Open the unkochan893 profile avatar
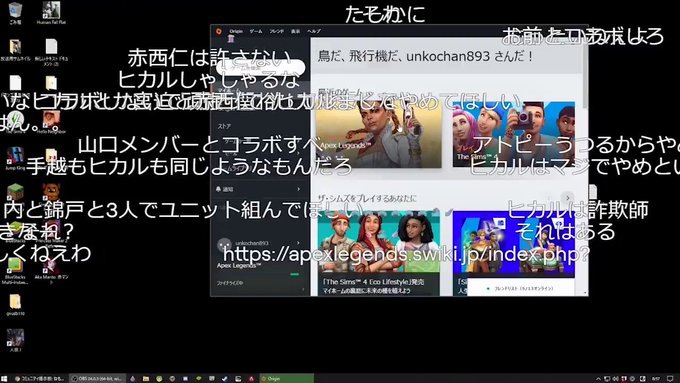The width and height of the screenshot is (680, 383). pos(224,244)
